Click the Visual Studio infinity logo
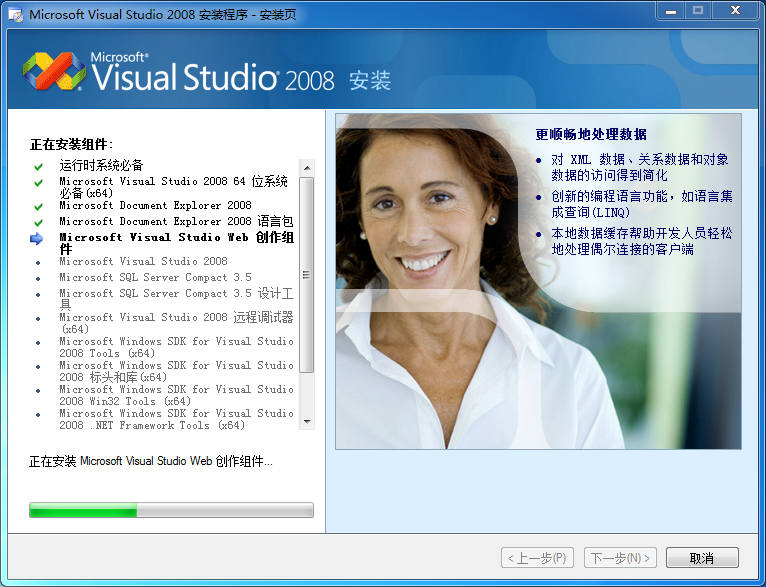The height and width of the screenshot is (587, 766). coord(54,71)
